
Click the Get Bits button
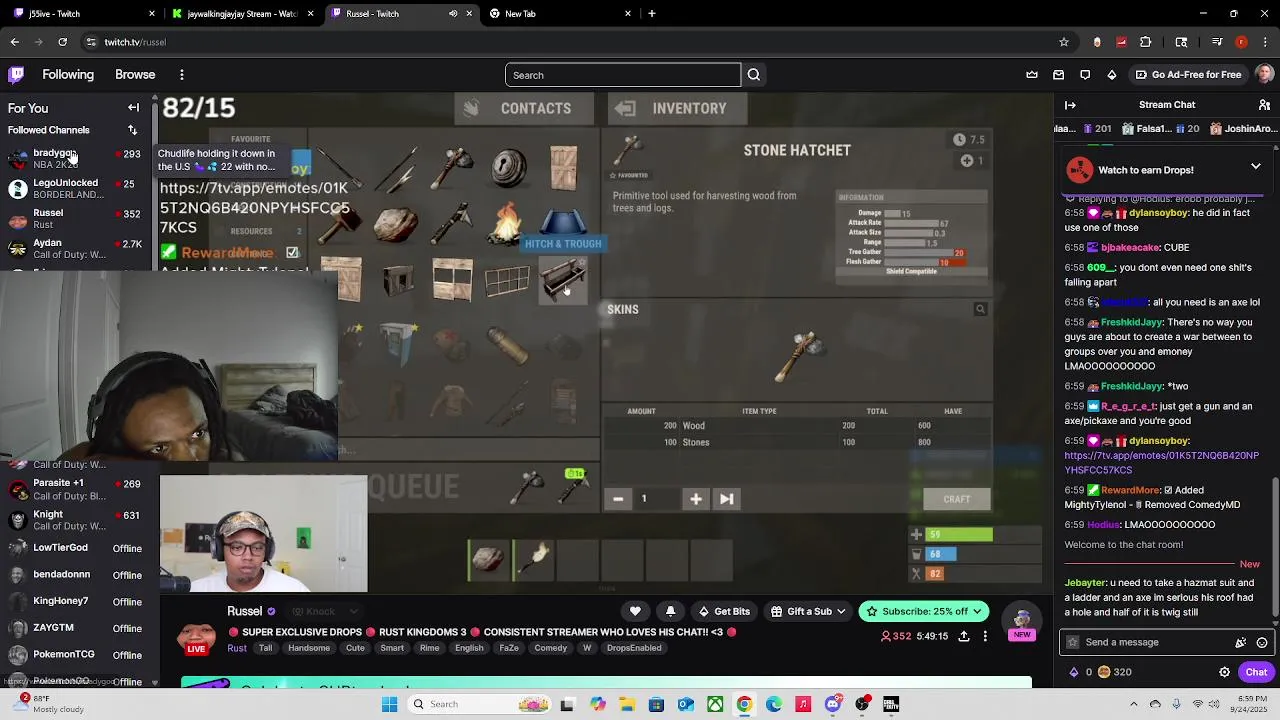pyautogui.click(x=724, y=611)
